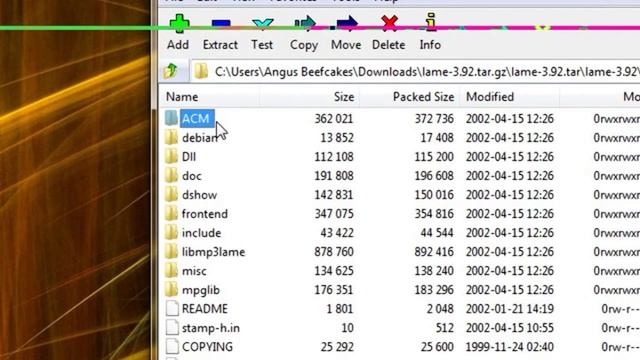Image resolution: width=640 pixels, height=360 pixels.
Task: Click size value 1 801
Action: (x=340, y=309)
